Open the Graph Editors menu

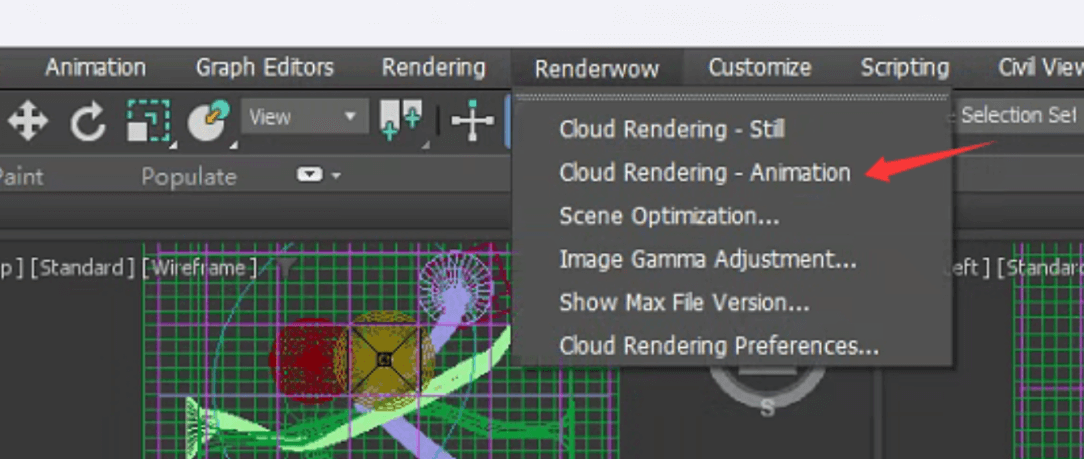(265, 68)
